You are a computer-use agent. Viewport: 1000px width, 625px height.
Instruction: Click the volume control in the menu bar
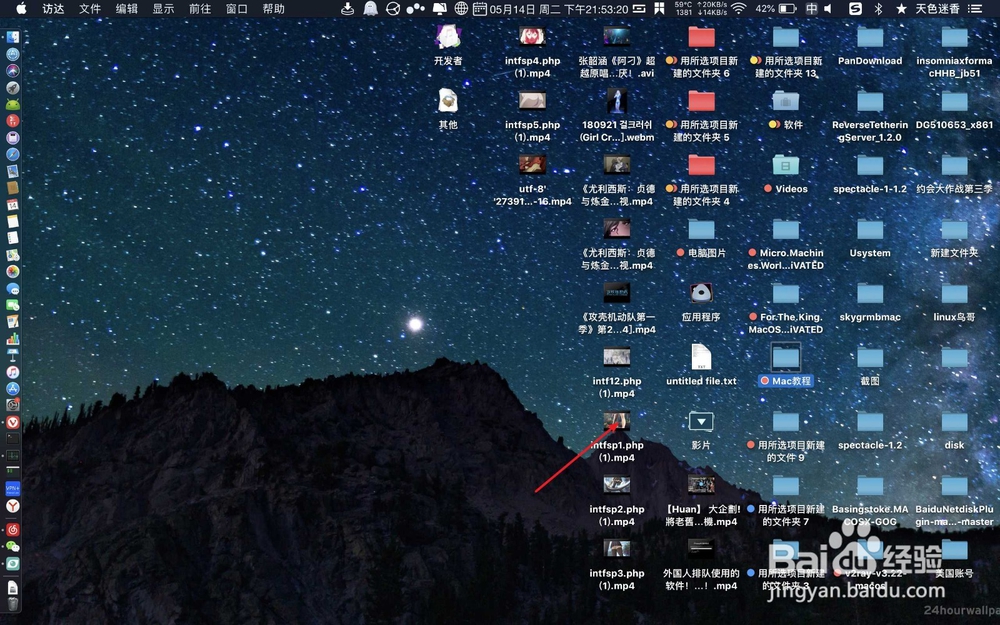pyautogui.click(x=828, y=9)
